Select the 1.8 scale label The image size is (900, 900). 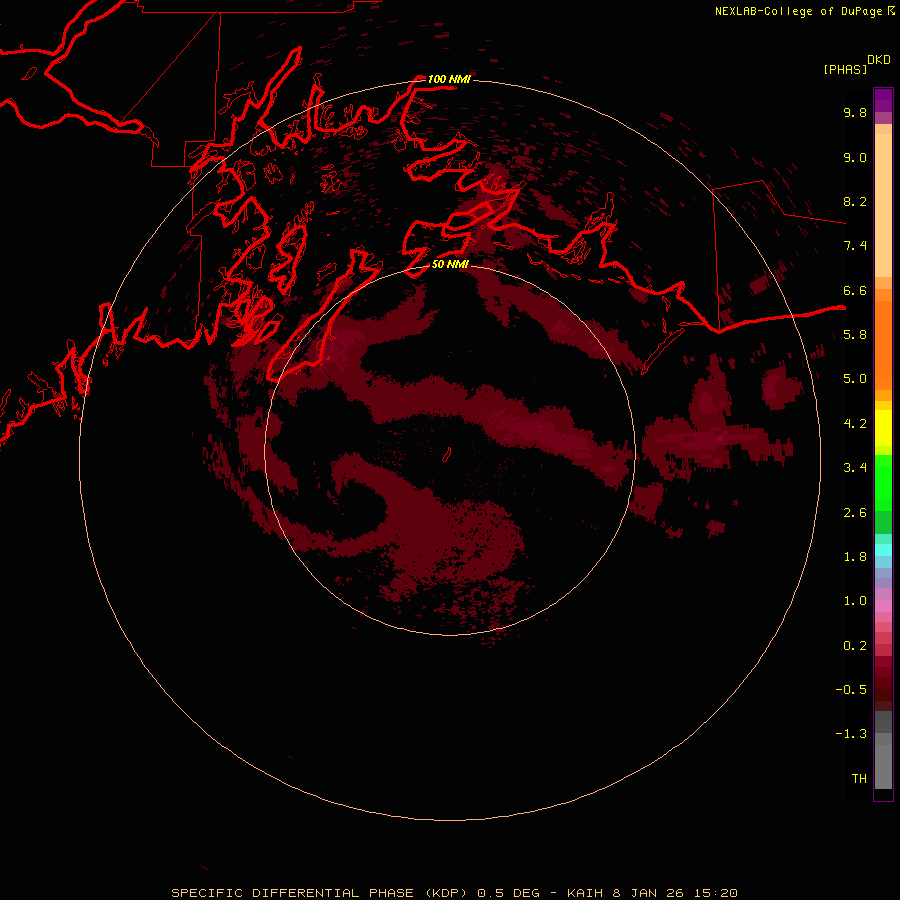tap(855, 556)
